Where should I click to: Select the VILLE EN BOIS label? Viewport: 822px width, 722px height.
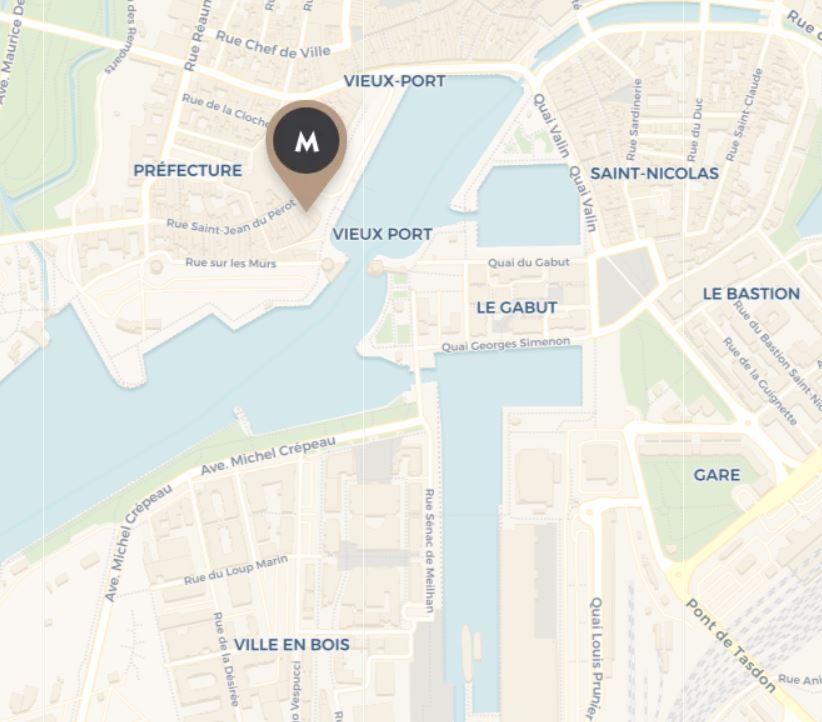coord(291,644)
